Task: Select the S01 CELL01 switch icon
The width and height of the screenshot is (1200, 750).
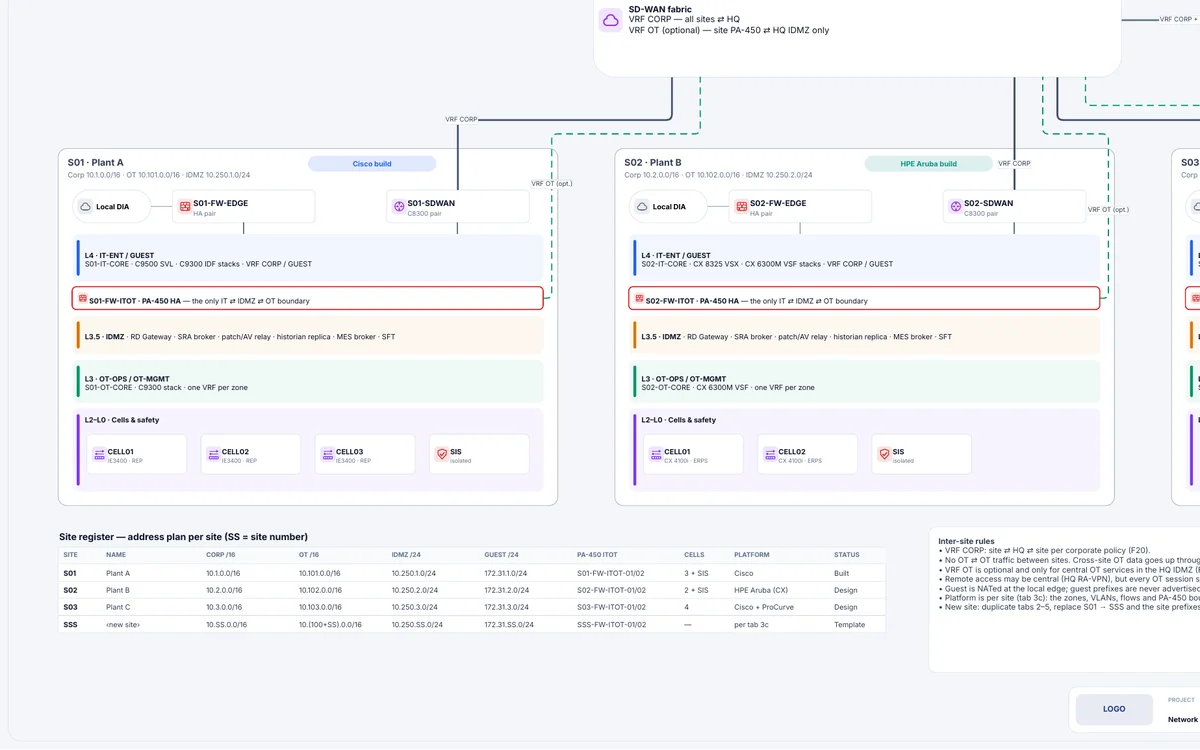Action: 99,454
